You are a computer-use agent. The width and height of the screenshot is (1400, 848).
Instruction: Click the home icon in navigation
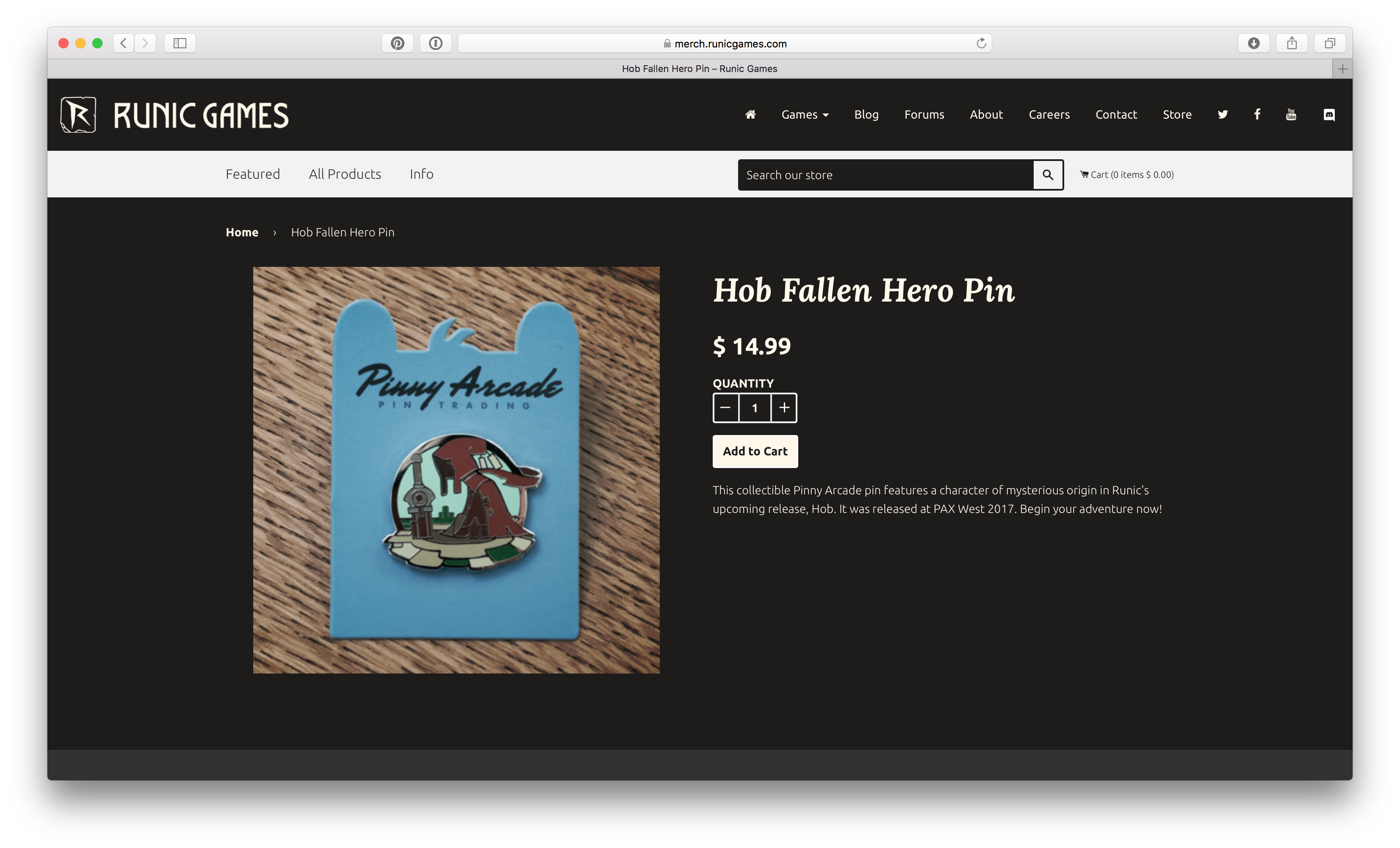(750, 114)
